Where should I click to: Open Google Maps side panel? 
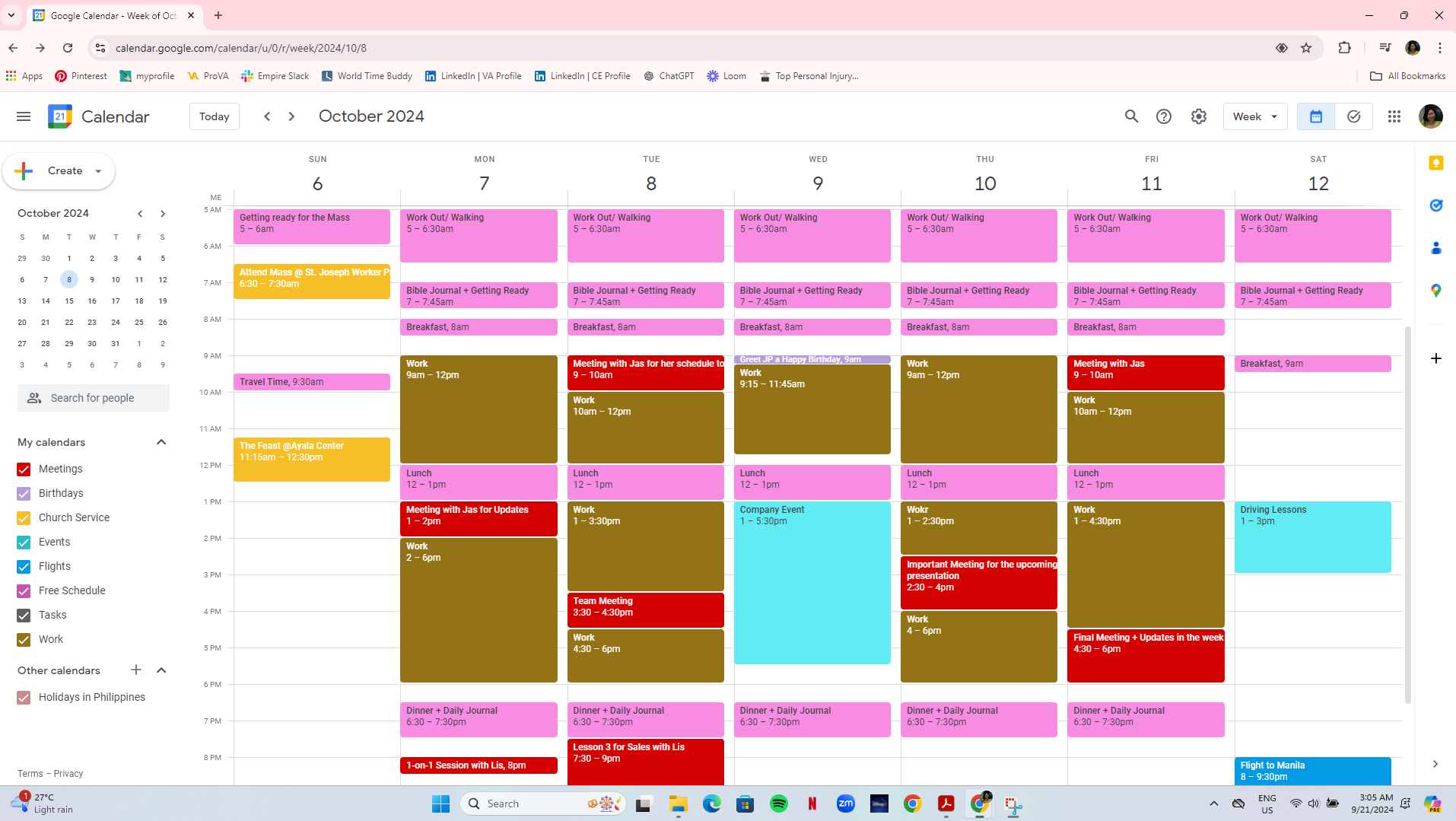[1436, 291]
